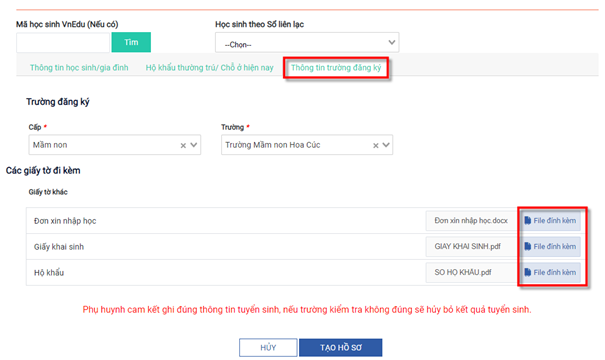Viewport: 605px width, 360px height.
Task: Expand the Trường dropdown arrow
Action: click(x=386, y=145)
